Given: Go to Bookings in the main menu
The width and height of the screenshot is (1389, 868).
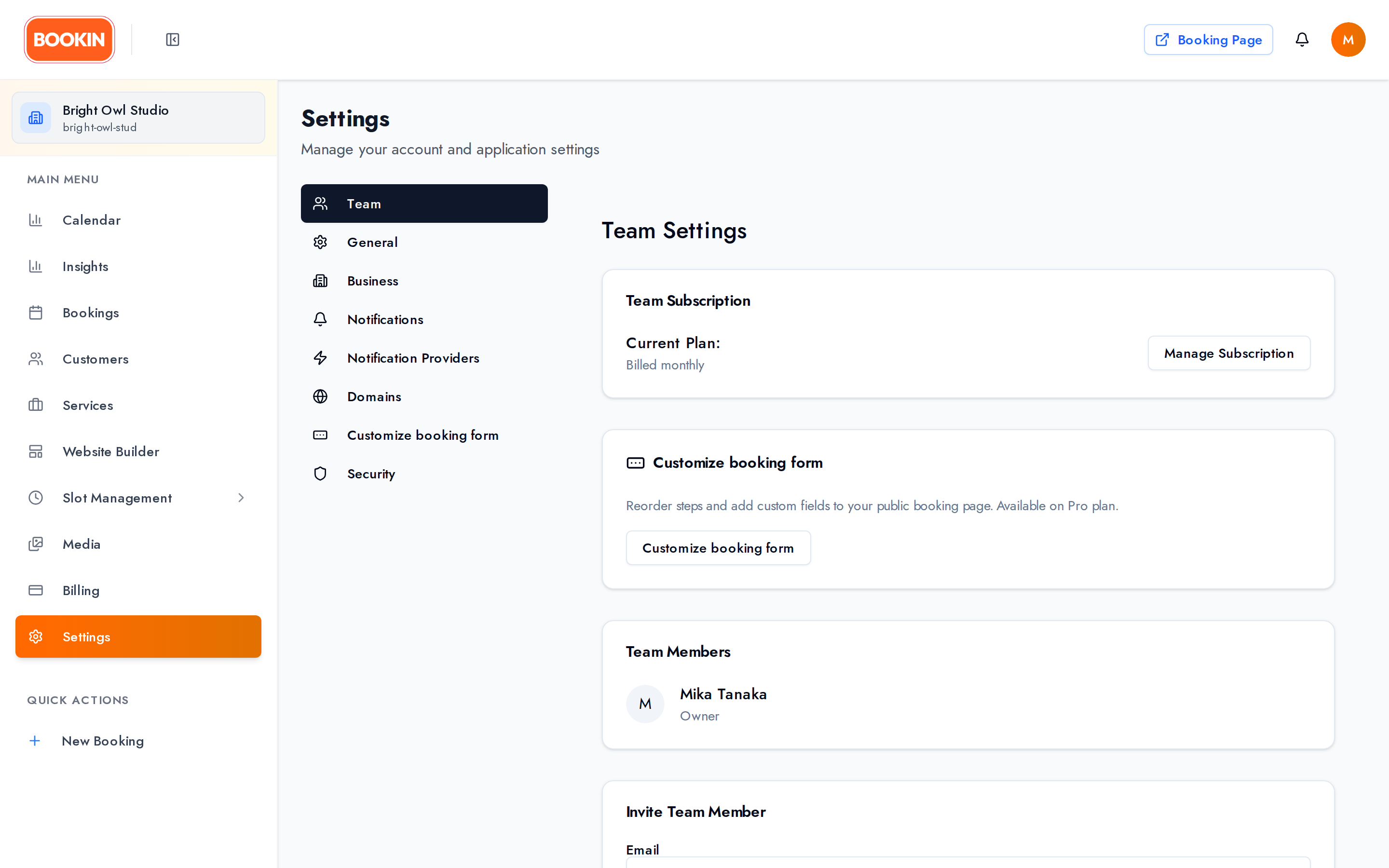Looking at the screenshot, I should (138, 312).
